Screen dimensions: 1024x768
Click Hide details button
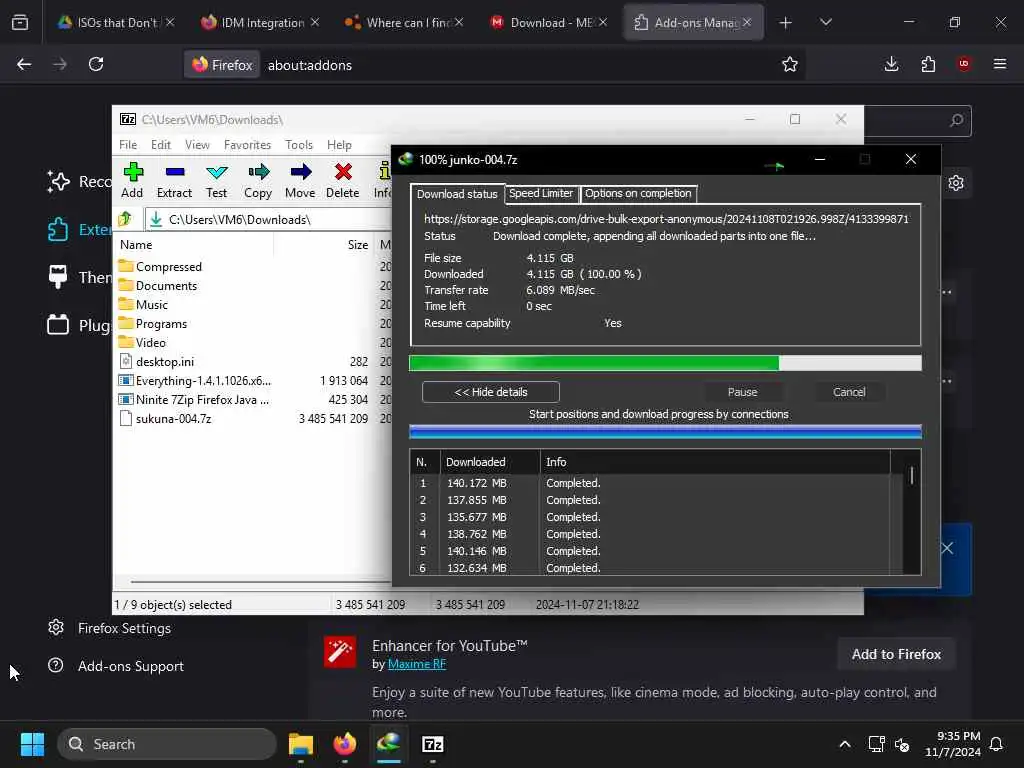[490, 392]
